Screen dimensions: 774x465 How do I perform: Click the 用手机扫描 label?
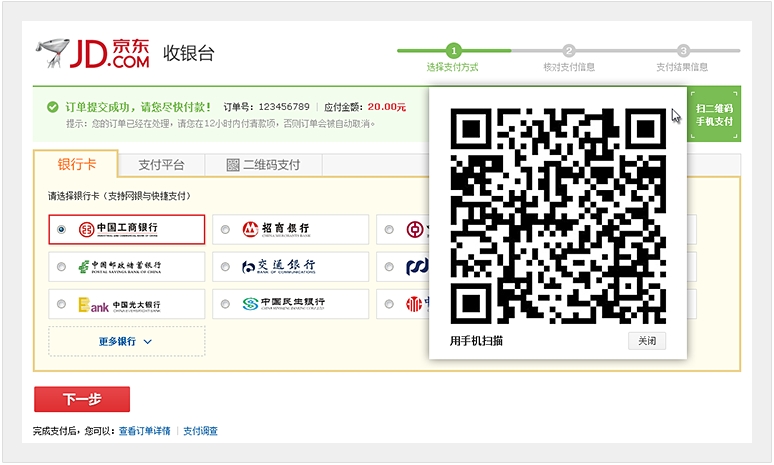tap(476, 341)
